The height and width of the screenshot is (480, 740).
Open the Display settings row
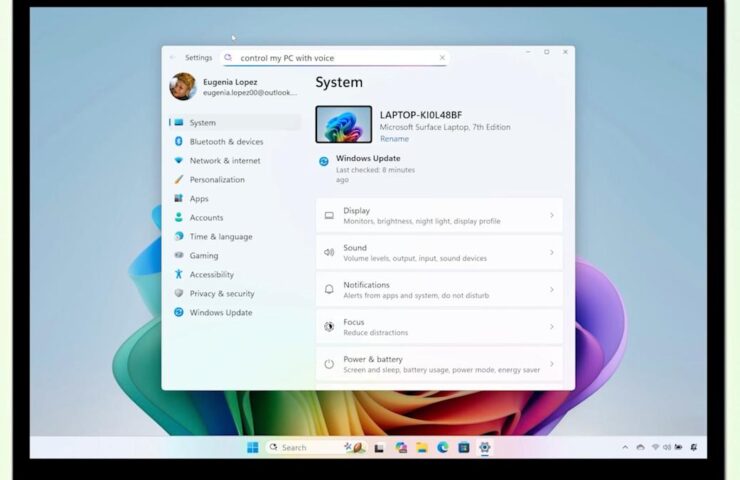click(x=439, y=215)
